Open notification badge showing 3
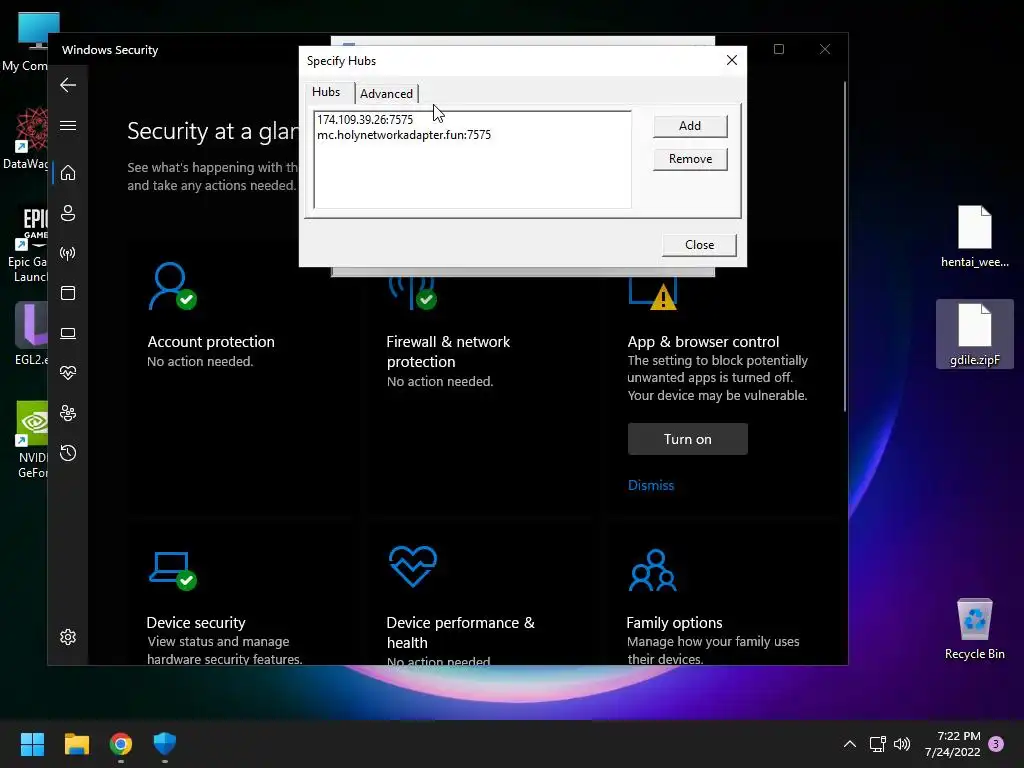Screen dimensions: 1024x768 tap(996, 744)
